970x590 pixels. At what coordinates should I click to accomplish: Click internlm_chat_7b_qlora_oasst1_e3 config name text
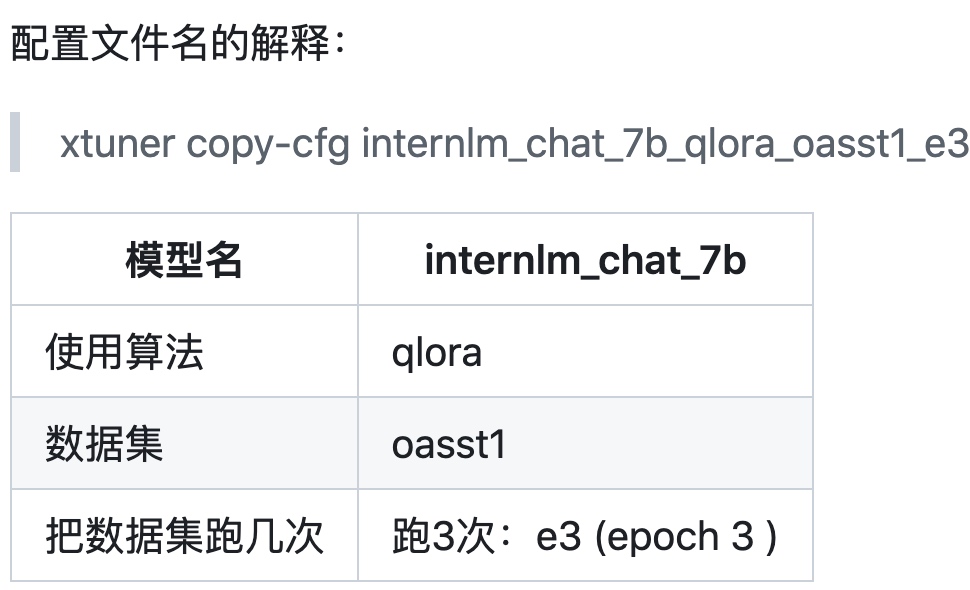pos(666,143)
